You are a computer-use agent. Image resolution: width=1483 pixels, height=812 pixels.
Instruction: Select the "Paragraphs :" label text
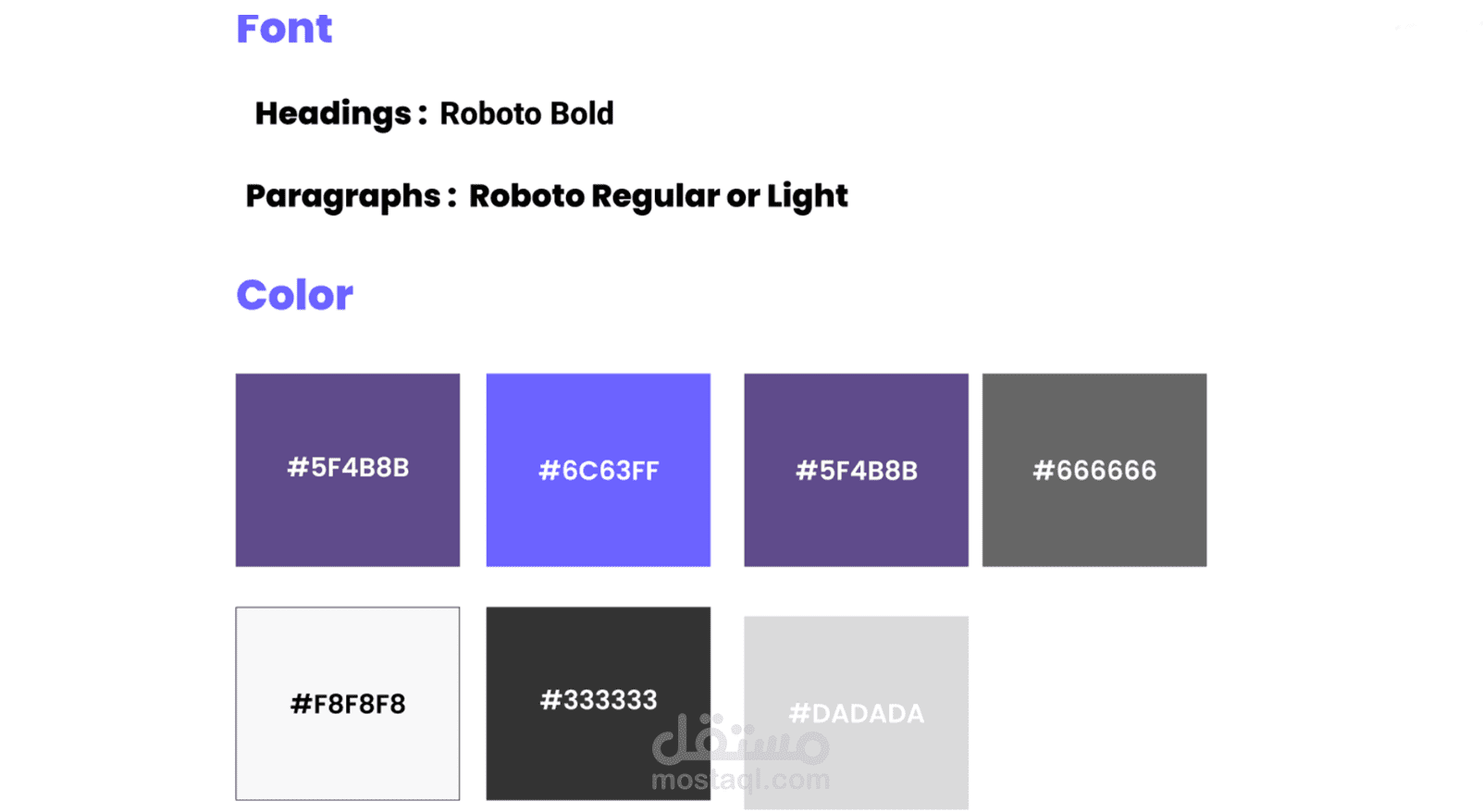pyautogui.click(x=352, y=196)
